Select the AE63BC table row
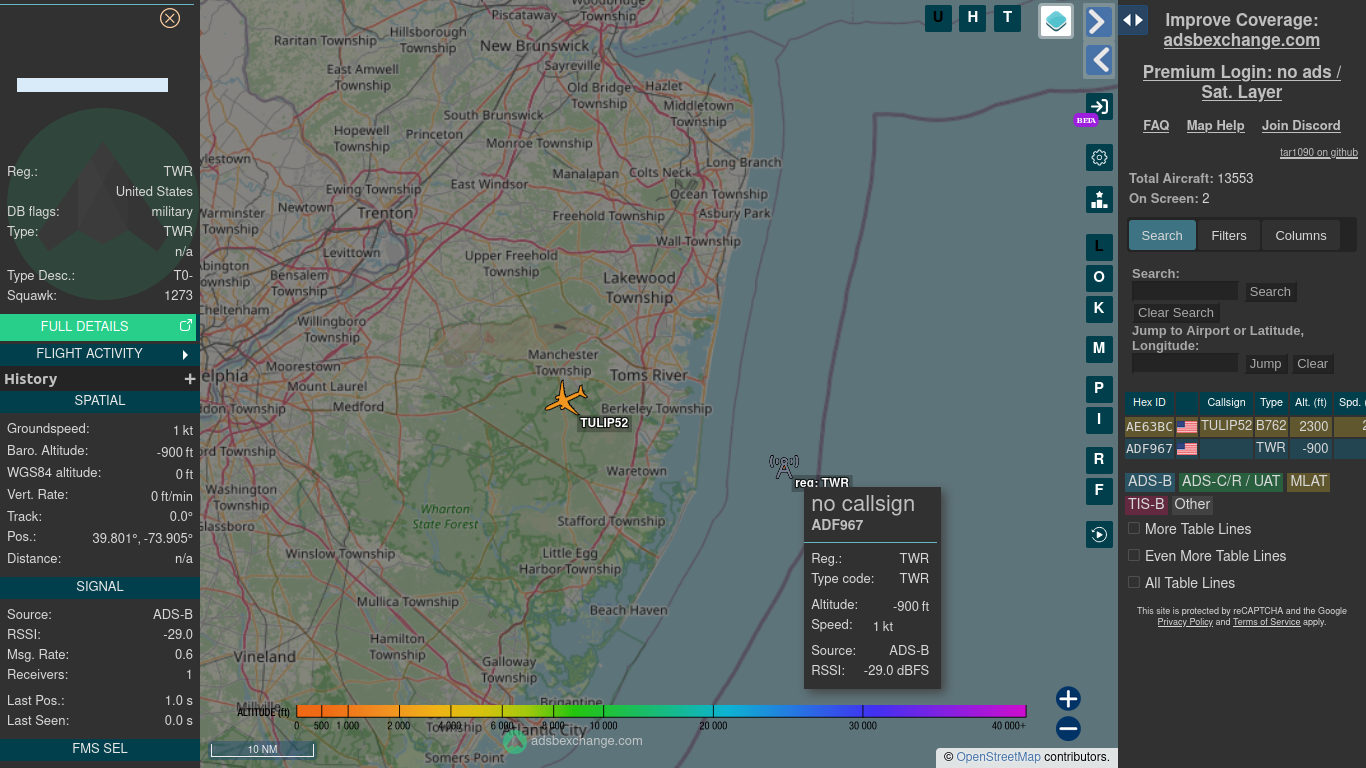This screenshot has width=1366, height=768. point(1245,426)
